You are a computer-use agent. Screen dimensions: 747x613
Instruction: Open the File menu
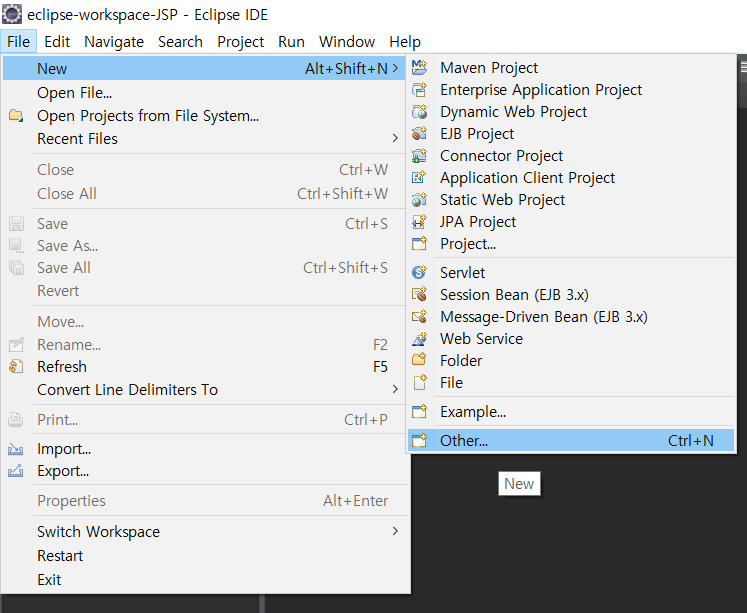pyautogui.click(x=19, y=41)
